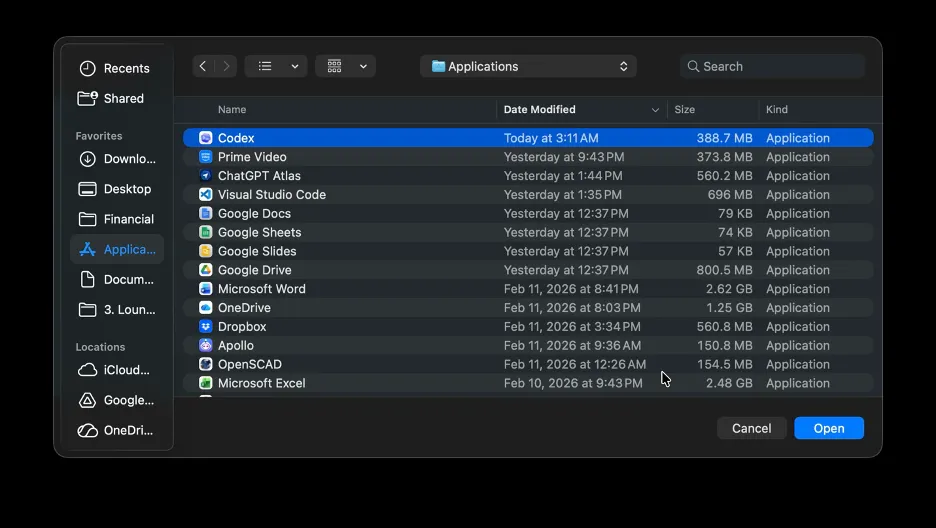This screenshot has width=936, height=528.
Task: Switch to list view button
Action: click(x=265, y=66)
